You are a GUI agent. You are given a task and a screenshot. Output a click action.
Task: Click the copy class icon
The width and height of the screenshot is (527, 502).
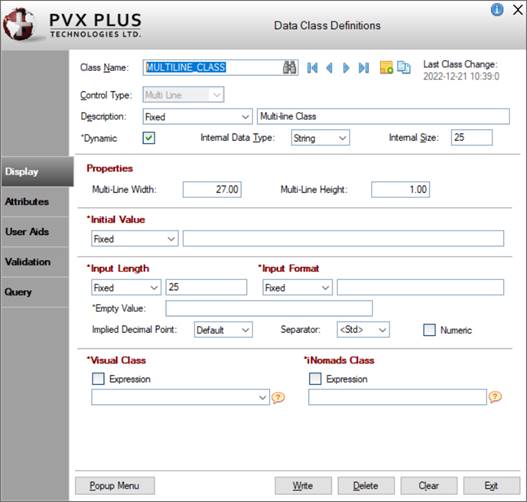tap(404, 68)
